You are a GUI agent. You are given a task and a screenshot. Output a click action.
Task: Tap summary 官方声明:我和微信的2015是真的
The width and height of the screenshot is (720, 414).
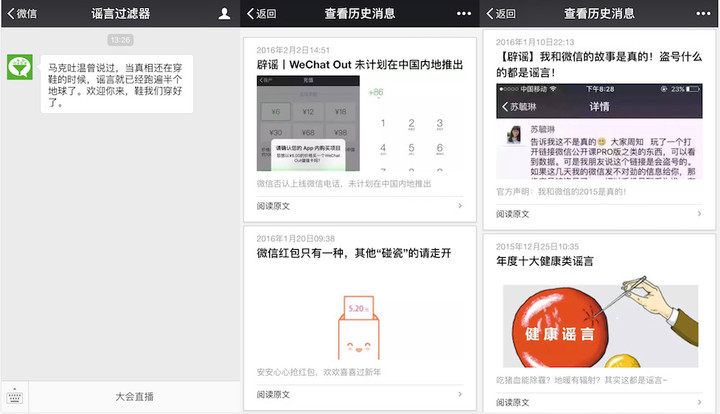[x=561, y=191]
